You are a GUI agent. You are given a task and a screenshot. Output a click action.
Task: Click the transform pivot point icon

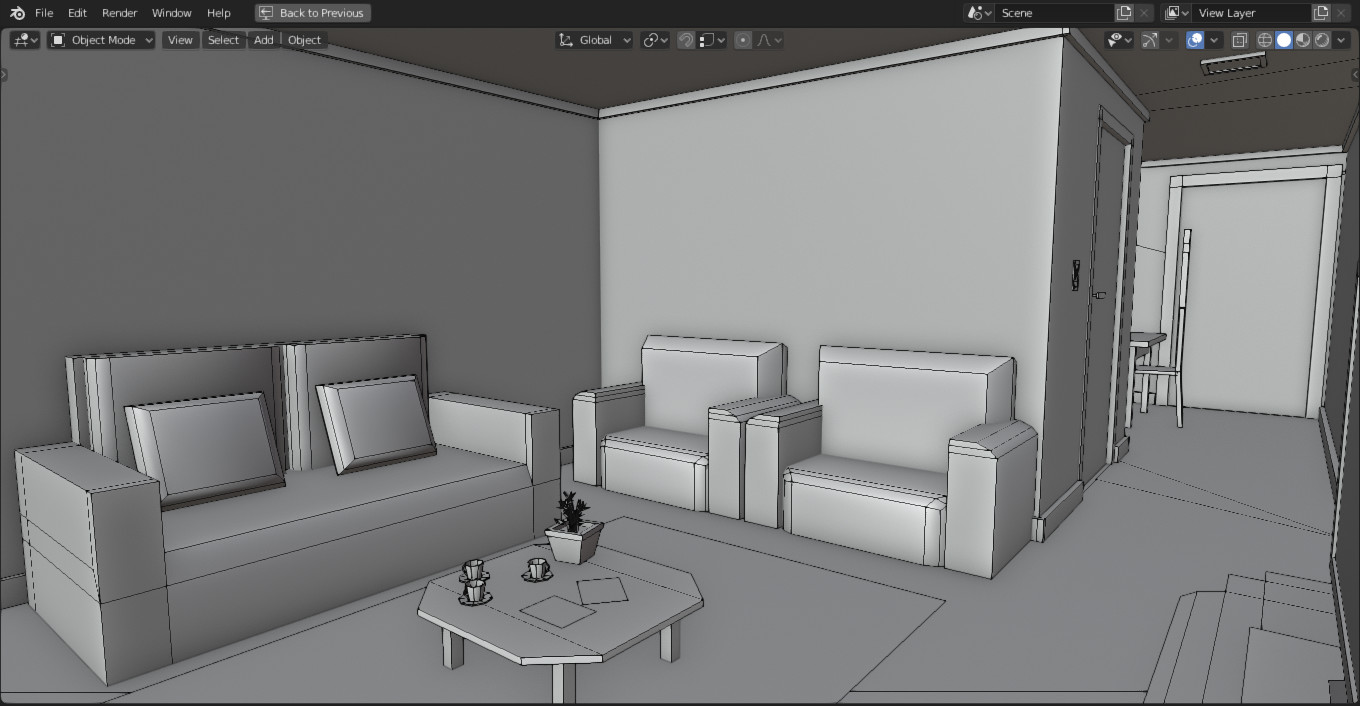click(x=650, y=40)
